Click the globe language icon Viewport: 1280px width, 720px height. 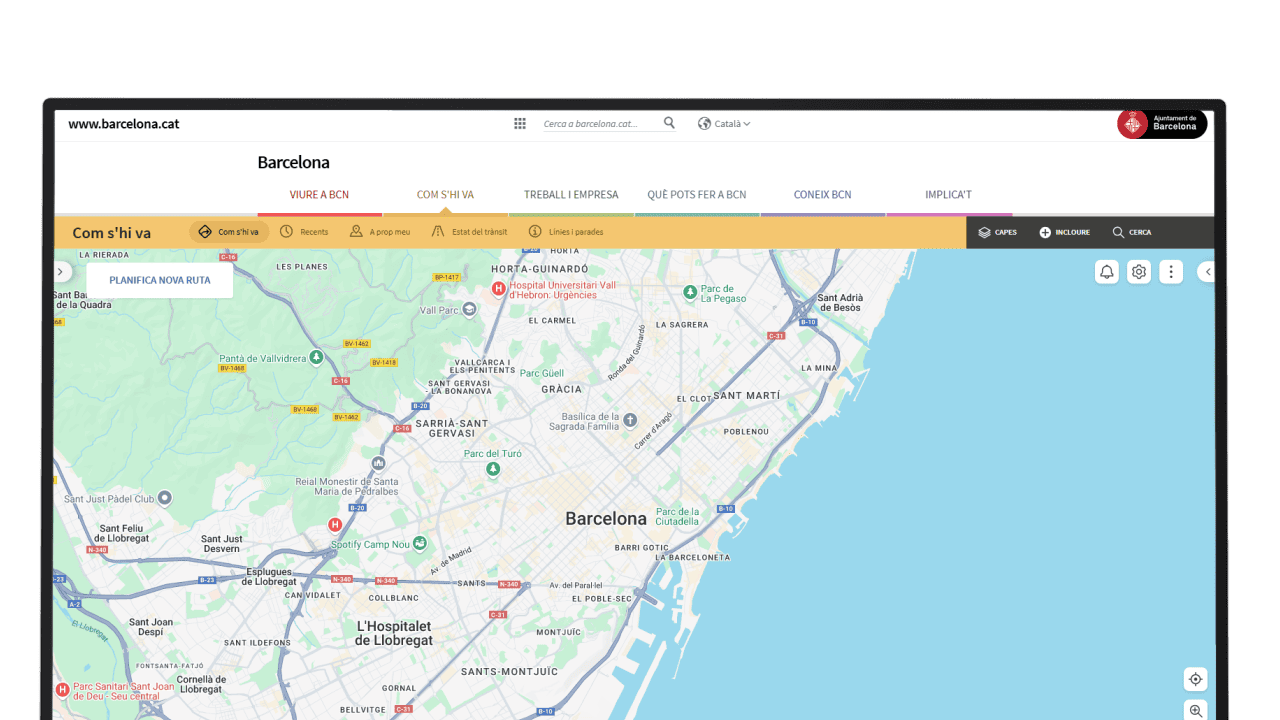(x=705, y=124)
